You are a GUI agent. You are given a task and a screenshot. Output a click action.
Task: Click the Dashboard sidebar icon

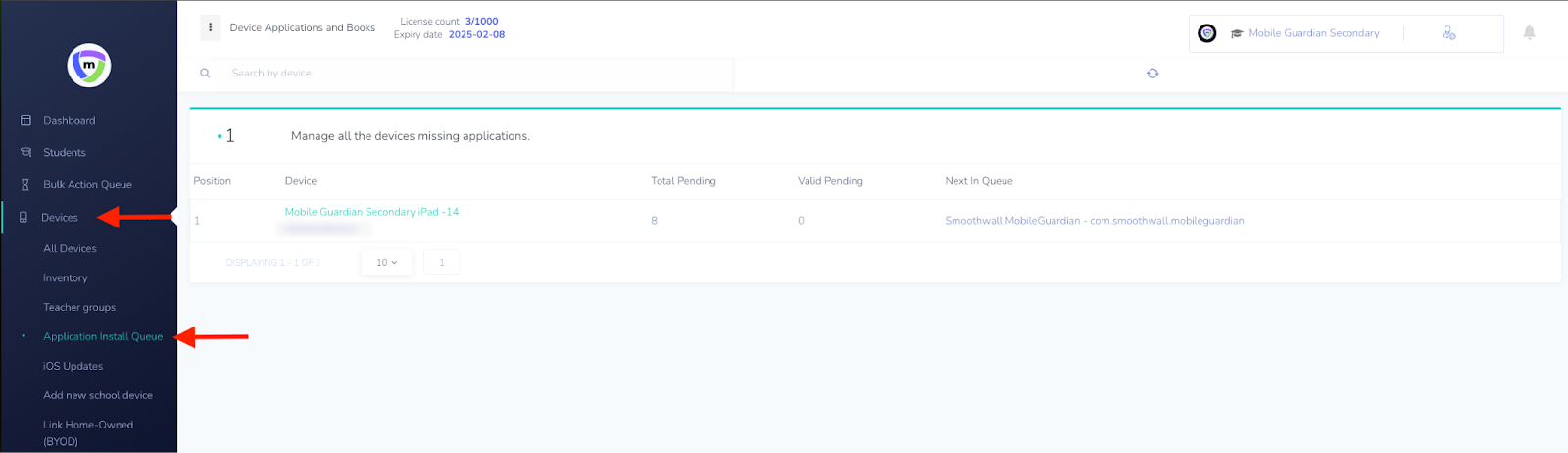25,121
